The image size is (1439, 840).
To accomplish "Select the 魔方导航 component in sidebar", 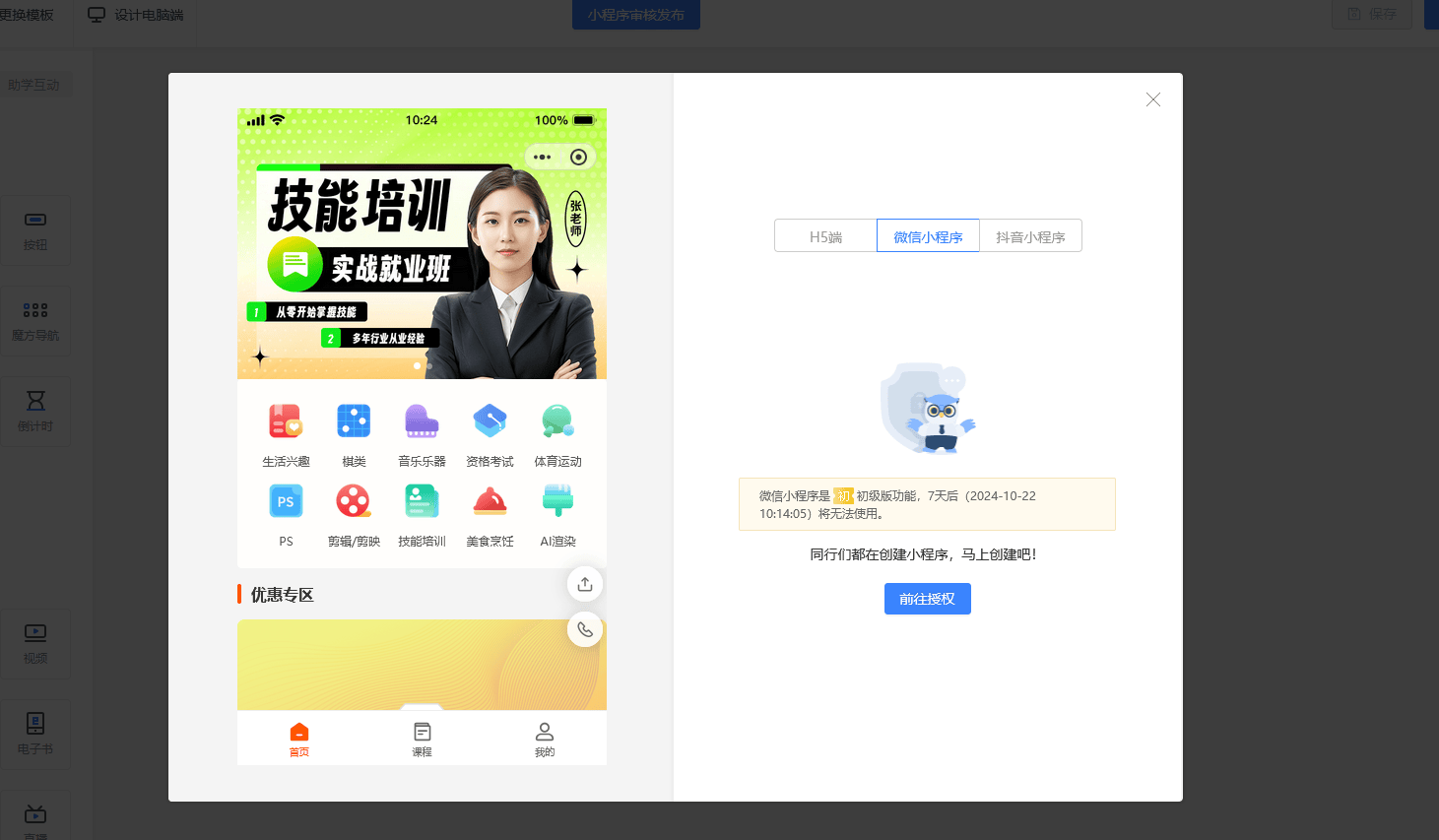I will pos(35,321).
